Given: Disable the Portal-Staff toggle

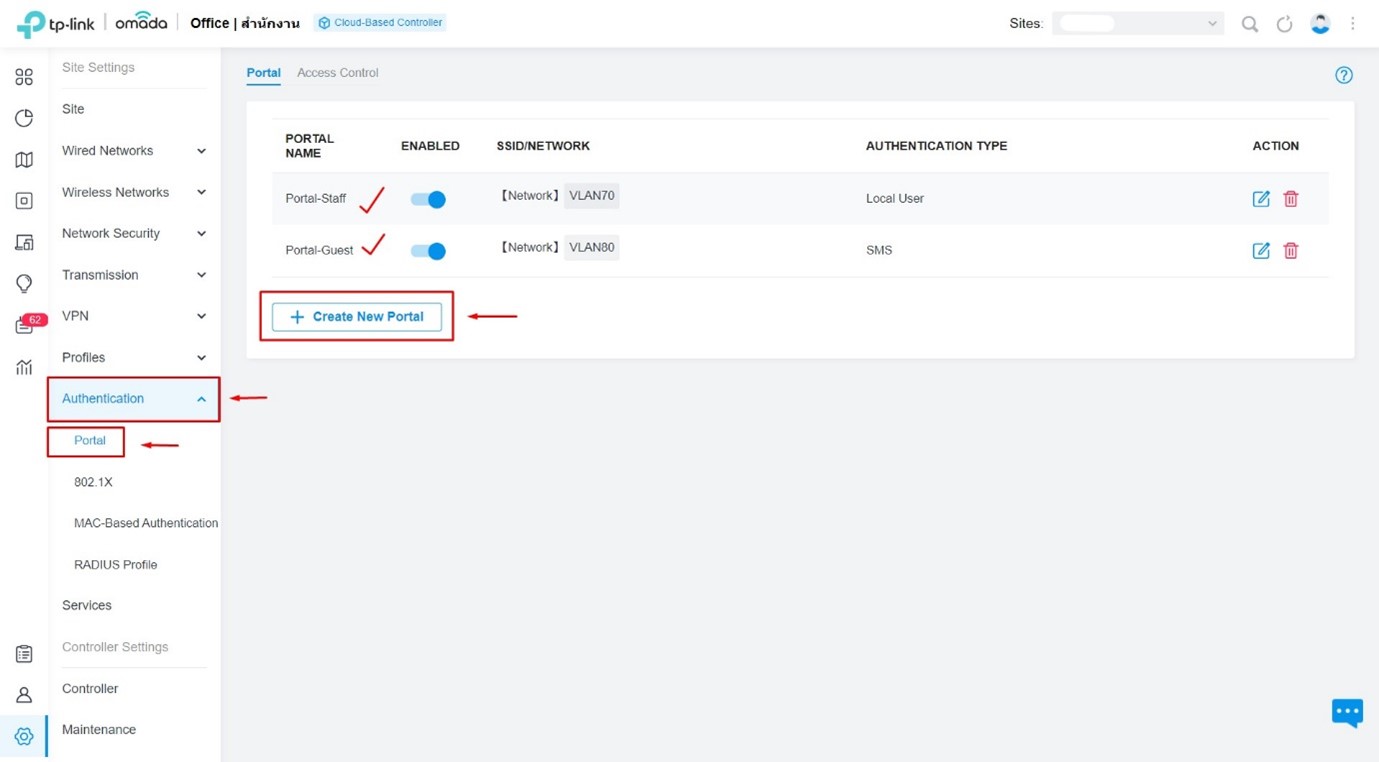Looking at the screenshot, I should 428,200.
